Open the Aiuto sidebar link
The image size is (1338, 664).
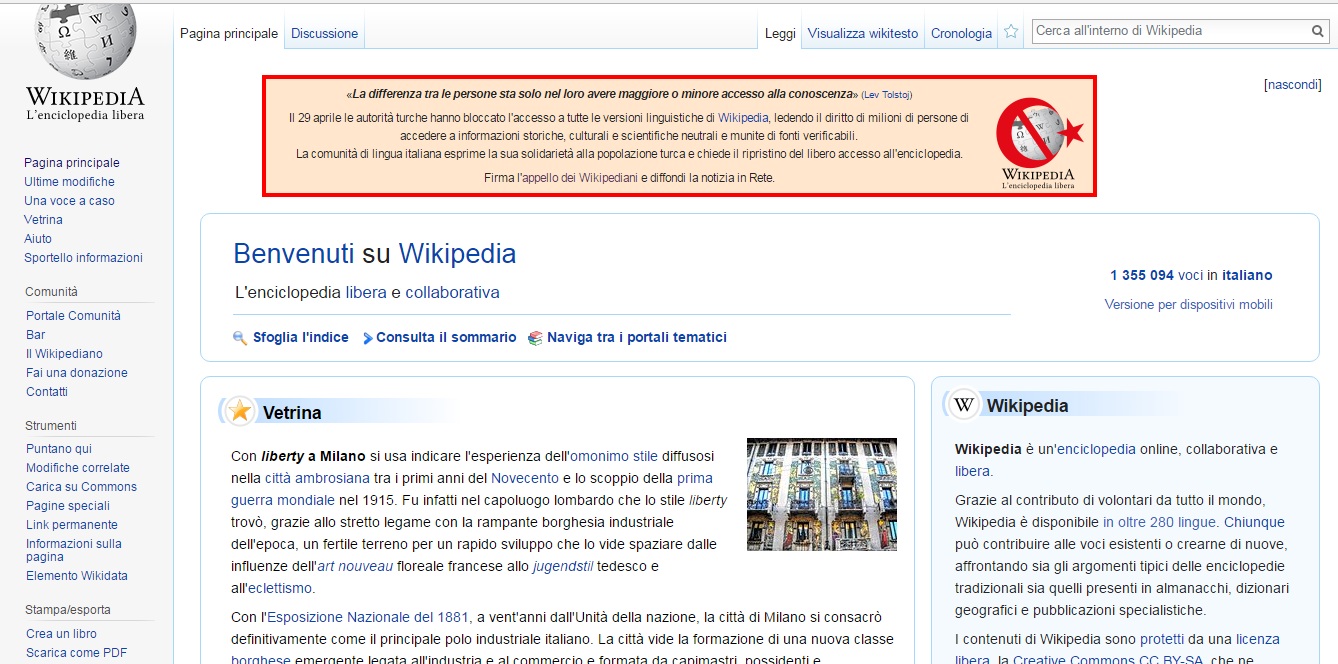pos(38,239)
